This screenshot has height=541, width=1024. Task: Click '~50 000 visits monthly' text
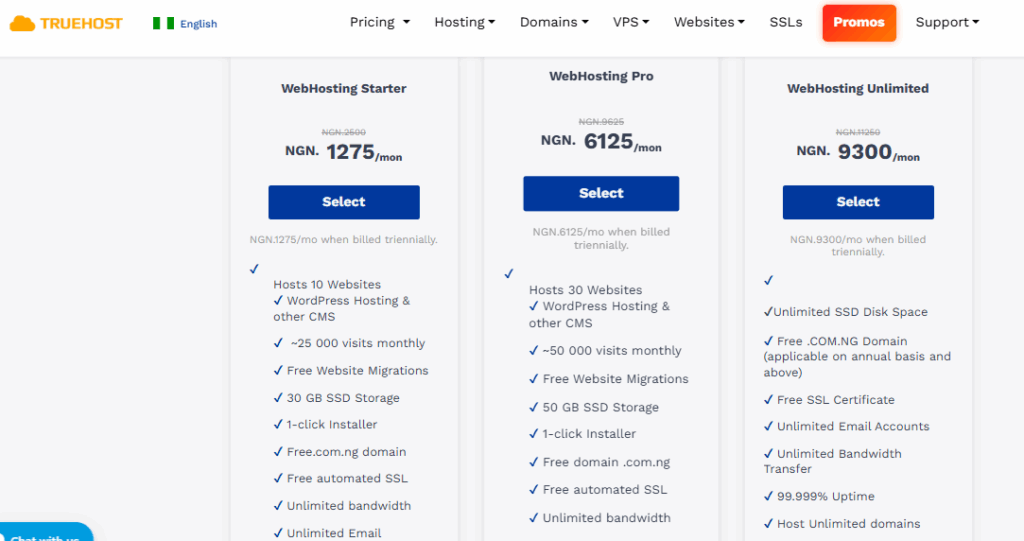[612, 351]
